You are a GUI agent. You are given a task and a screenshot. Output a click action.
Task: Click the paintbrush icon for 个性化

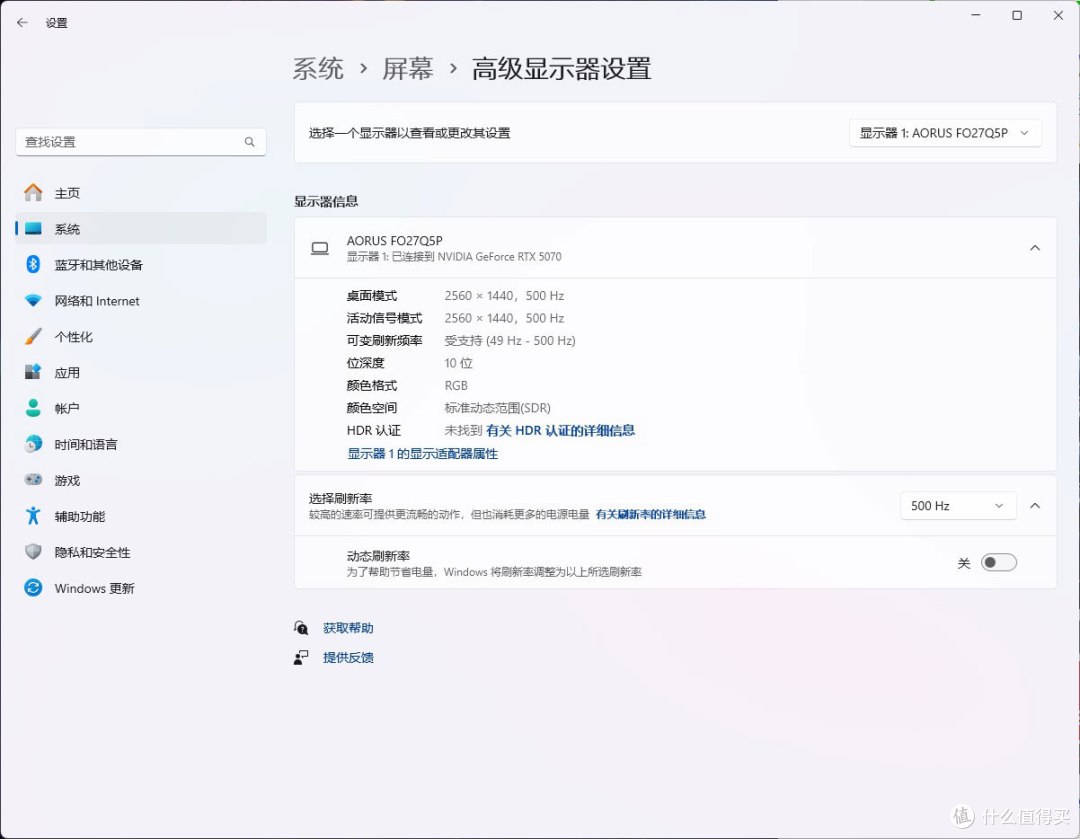point(33,337)
